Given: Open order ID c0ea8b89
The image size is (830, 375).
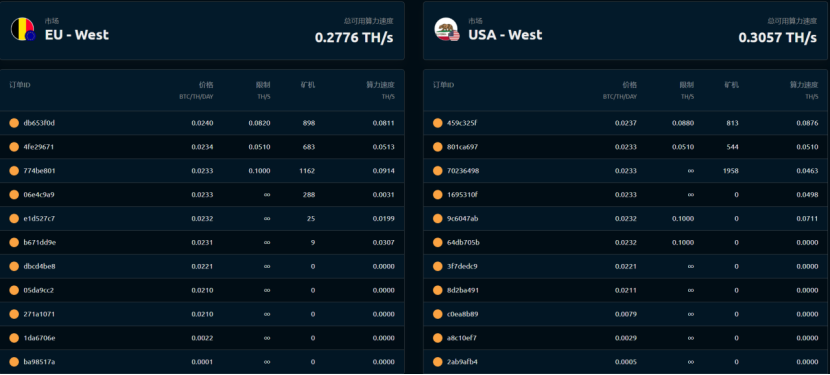Looking at the screenshot, I should [463, 314].
